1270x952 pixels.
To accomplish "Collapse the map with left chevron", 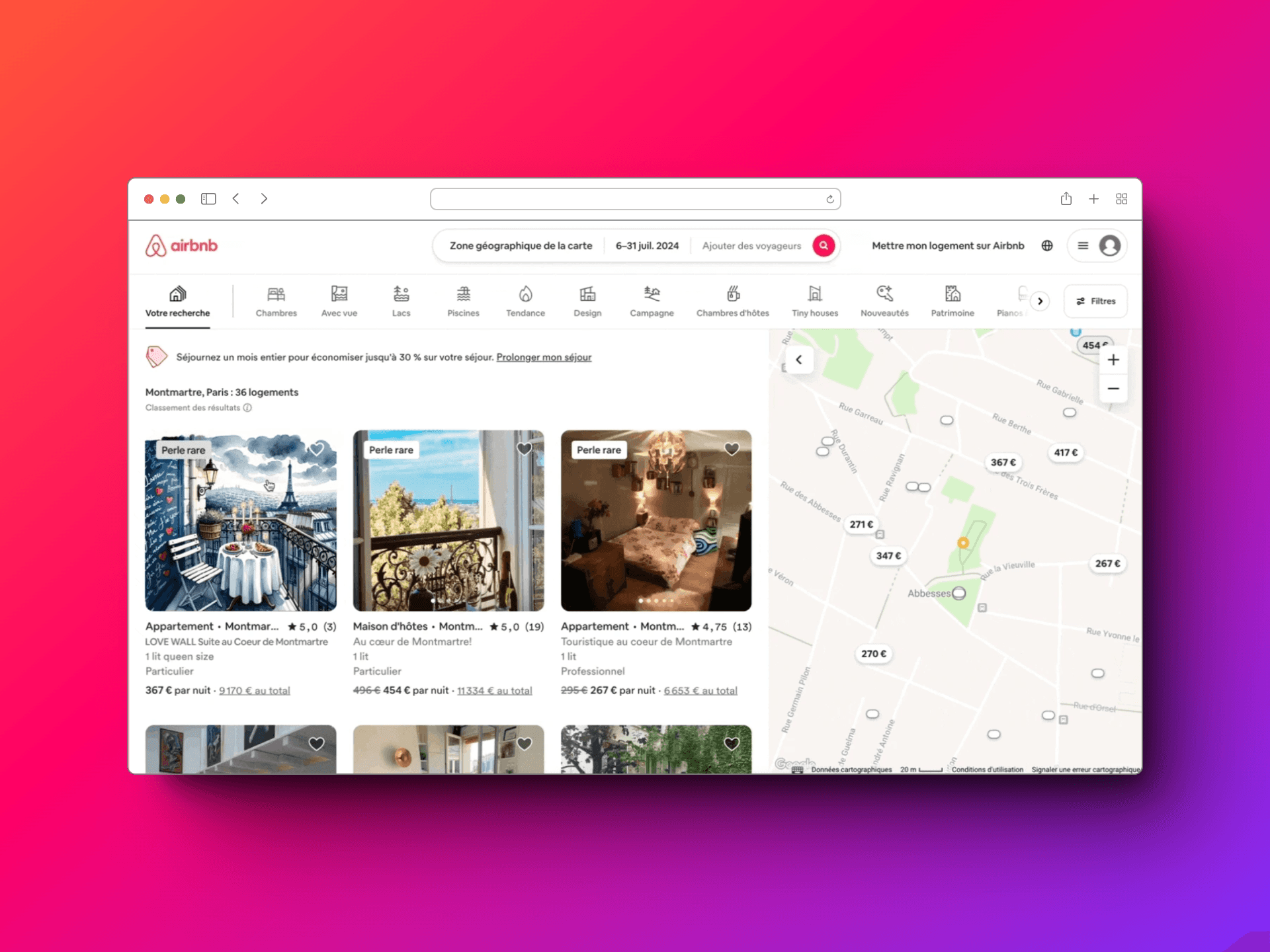I will (x=799, y=360).
